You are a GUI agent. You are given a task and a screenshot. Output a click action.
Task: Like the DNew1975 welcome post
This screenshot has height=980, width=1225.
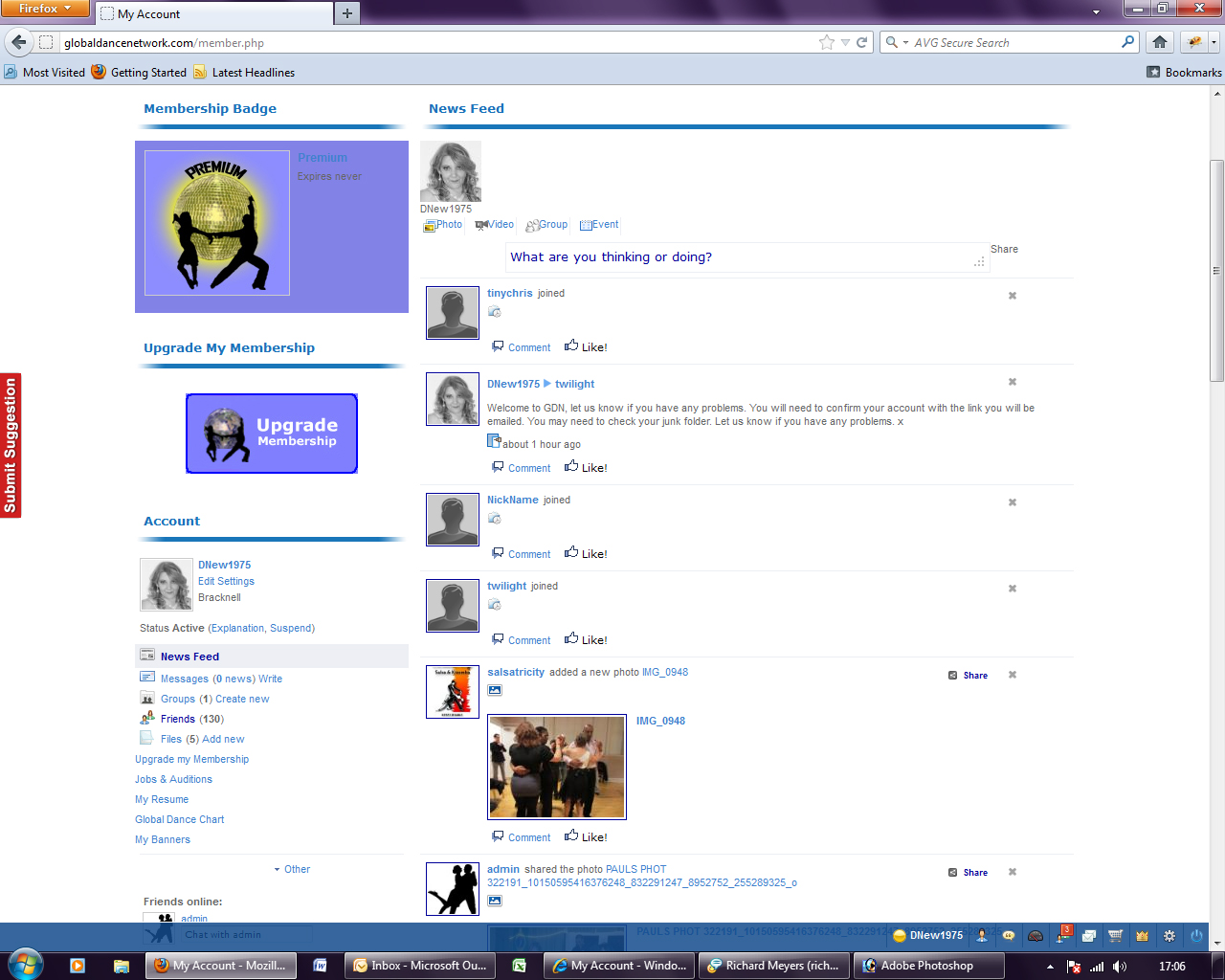pos(586,467)
